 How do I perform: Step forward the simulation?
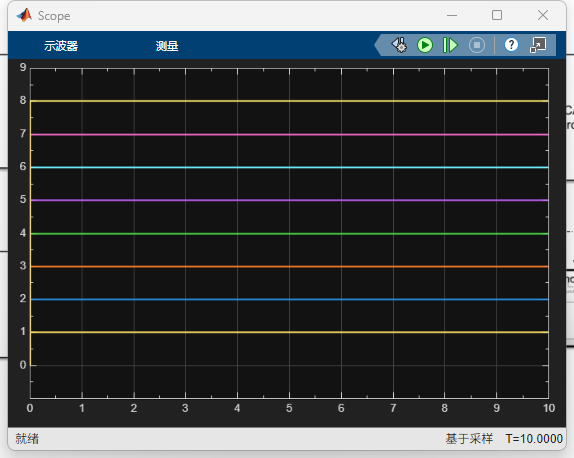pyautogui.click(x=450, y=45)
